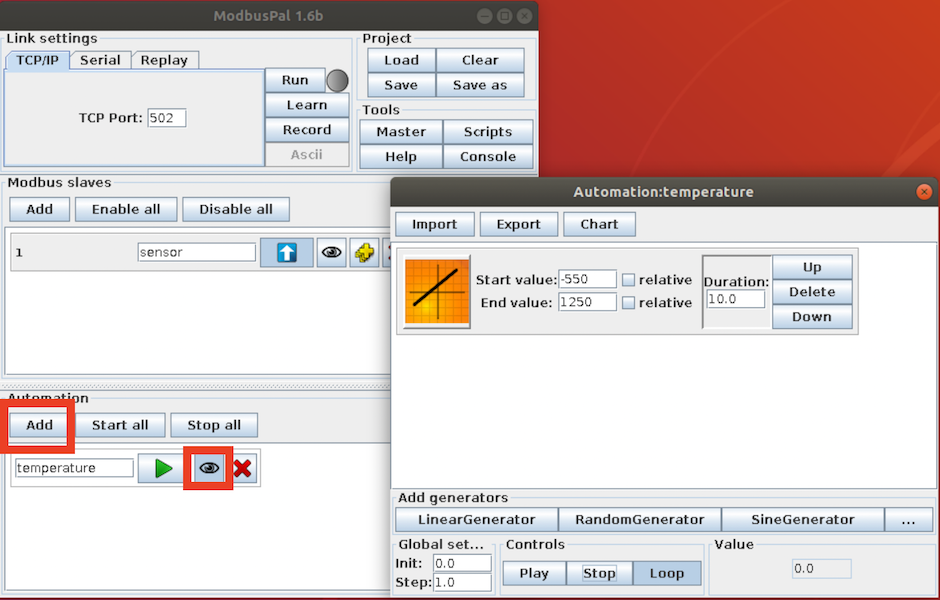Click the sensor slave name field
This screenshot has height=600, width=940.
(x=197, y=252)
